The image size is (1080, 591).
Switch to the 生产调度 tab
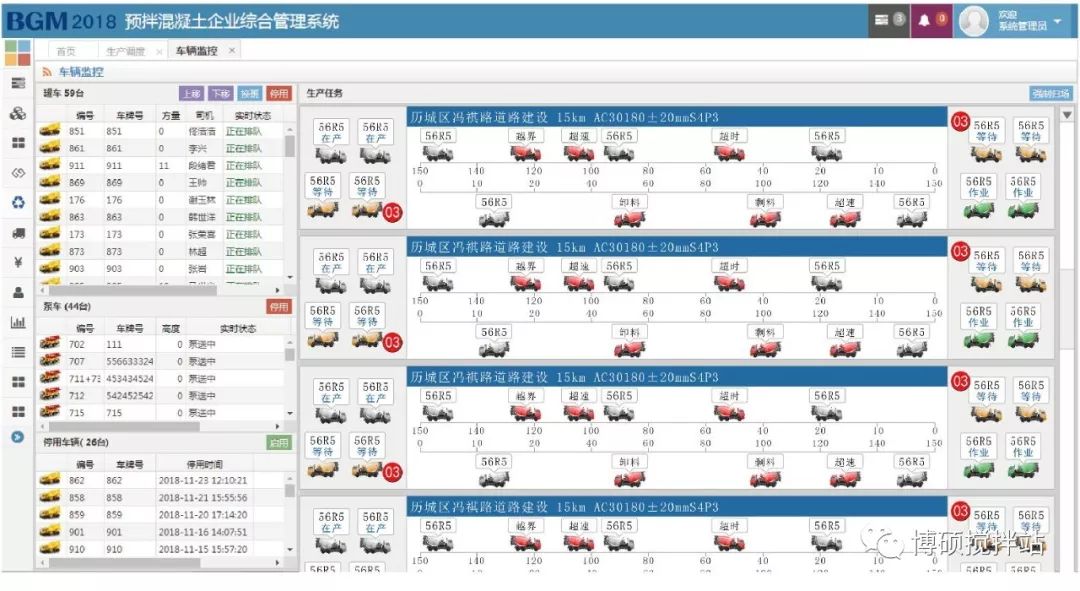point(126,51)
